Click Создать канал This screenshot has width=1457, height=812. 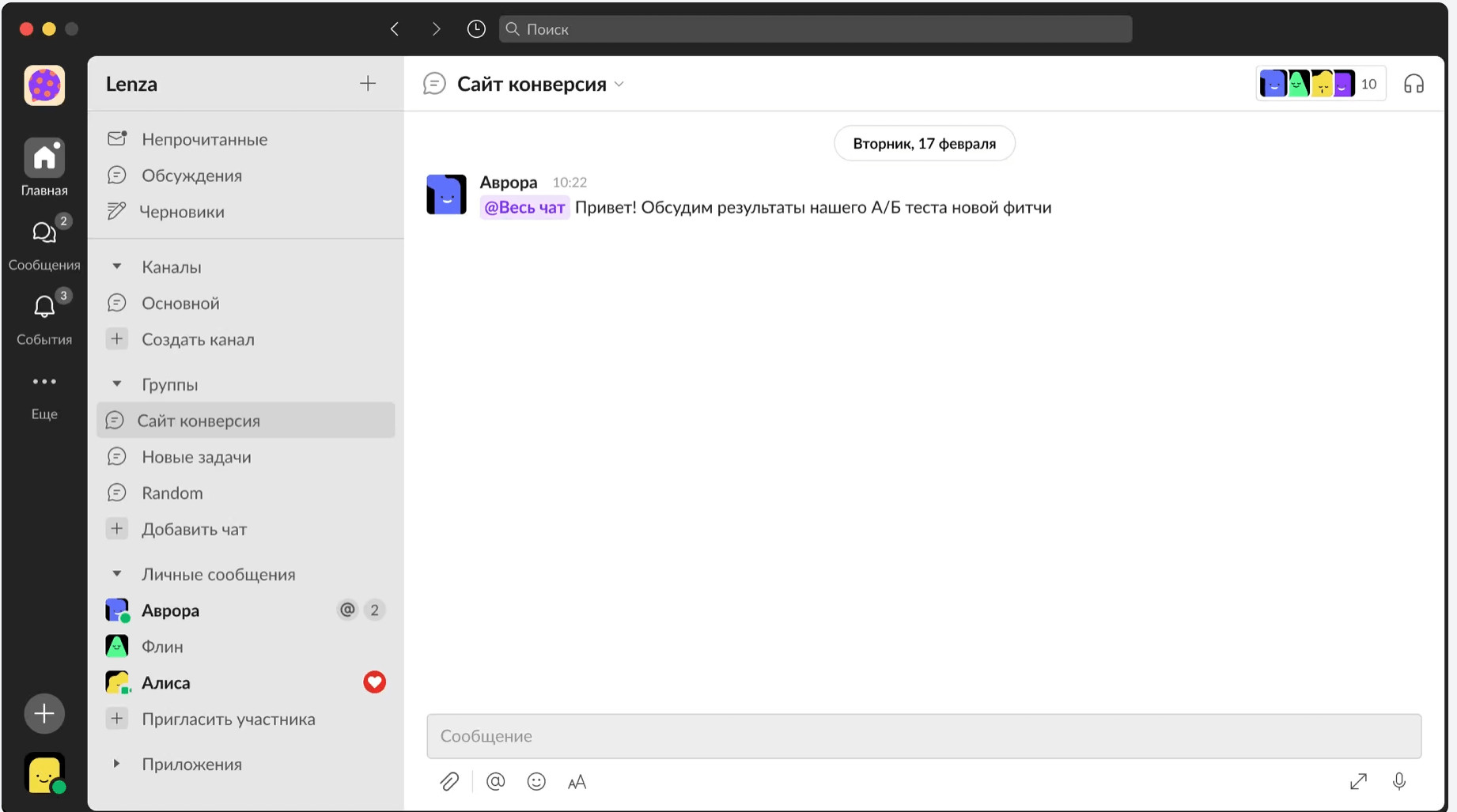point(198,339)
